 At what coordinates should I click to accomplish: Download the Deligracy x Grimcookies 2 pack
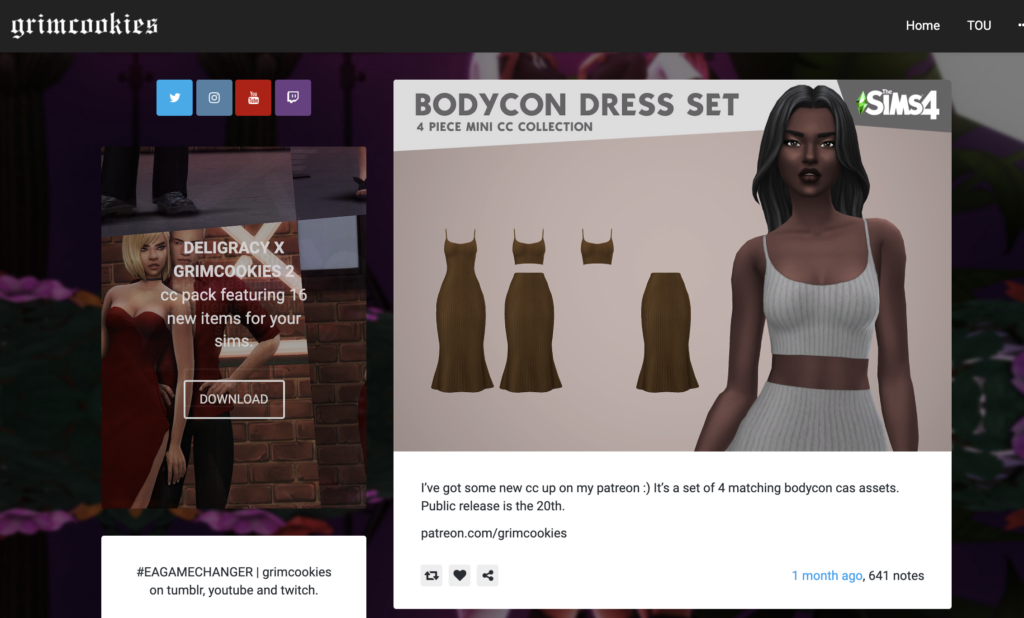(x=234, y=399)
